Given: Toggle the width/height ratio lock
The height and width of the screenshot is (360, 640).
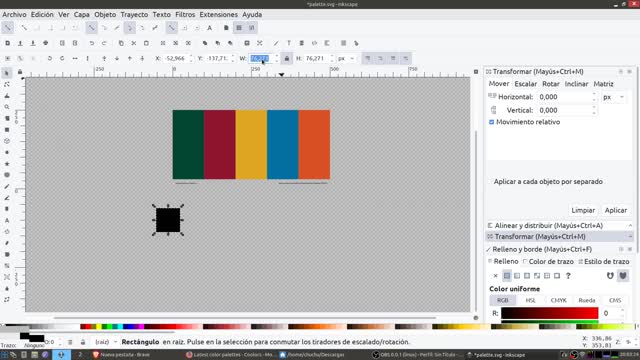Looking at the screenshot, I should 287,58.
